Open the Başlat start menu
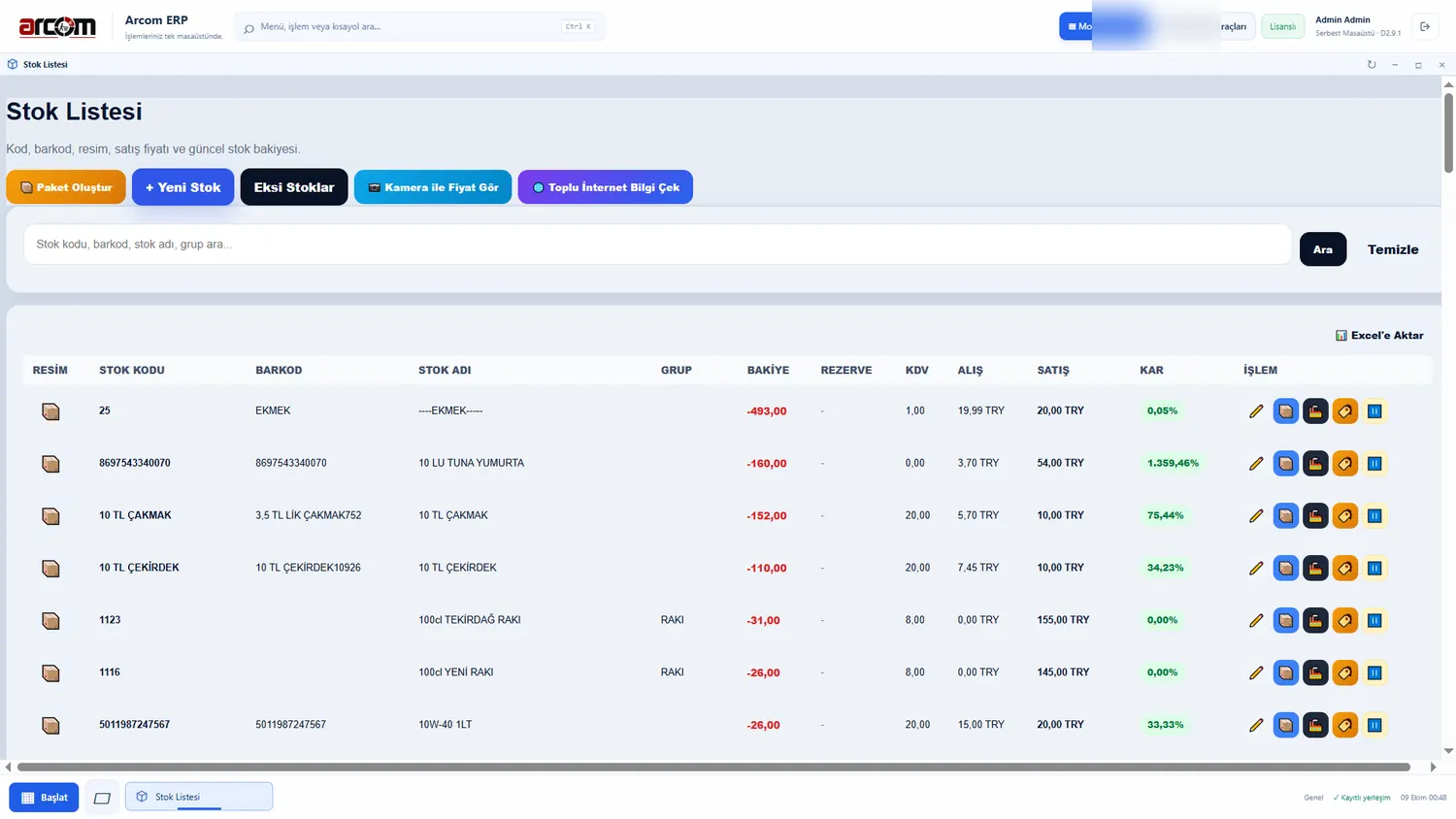The height and width of the screenshot is (819, 1456). 44,798
